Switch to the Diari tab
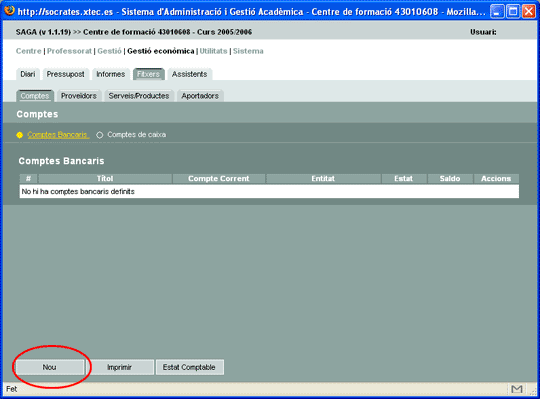Image resolution: width=540 pixels, height=399 pixels. point(28,74)
